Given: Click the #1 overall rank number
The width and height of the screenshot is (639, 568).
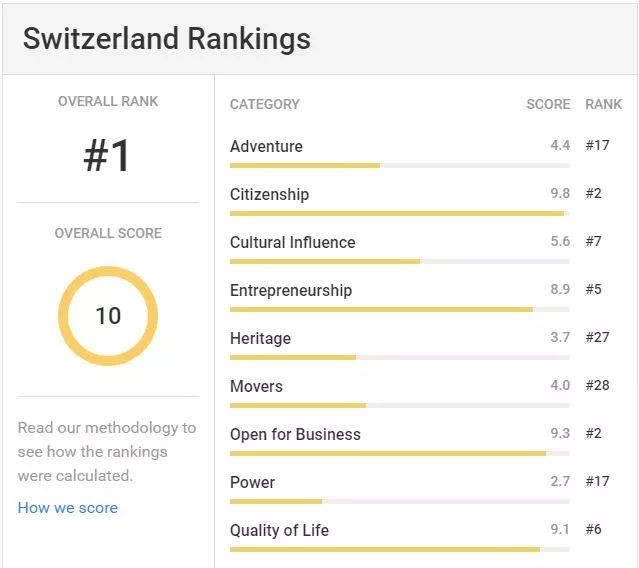Looking at the screenshot, I should point(107,156).
